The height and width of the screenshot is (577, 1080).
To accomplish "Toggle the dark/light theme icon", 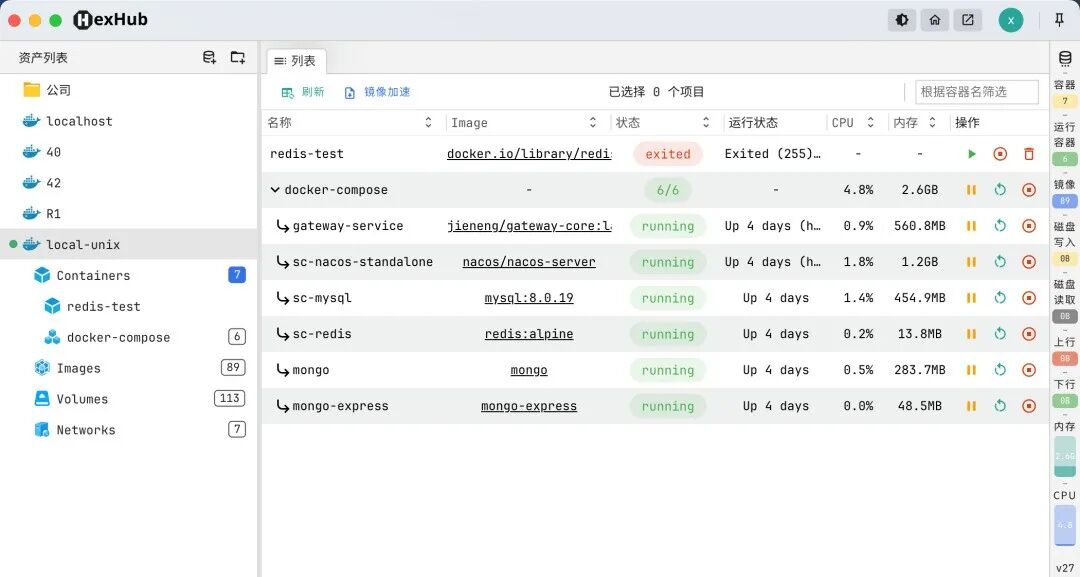I will (x=902, y=20).
